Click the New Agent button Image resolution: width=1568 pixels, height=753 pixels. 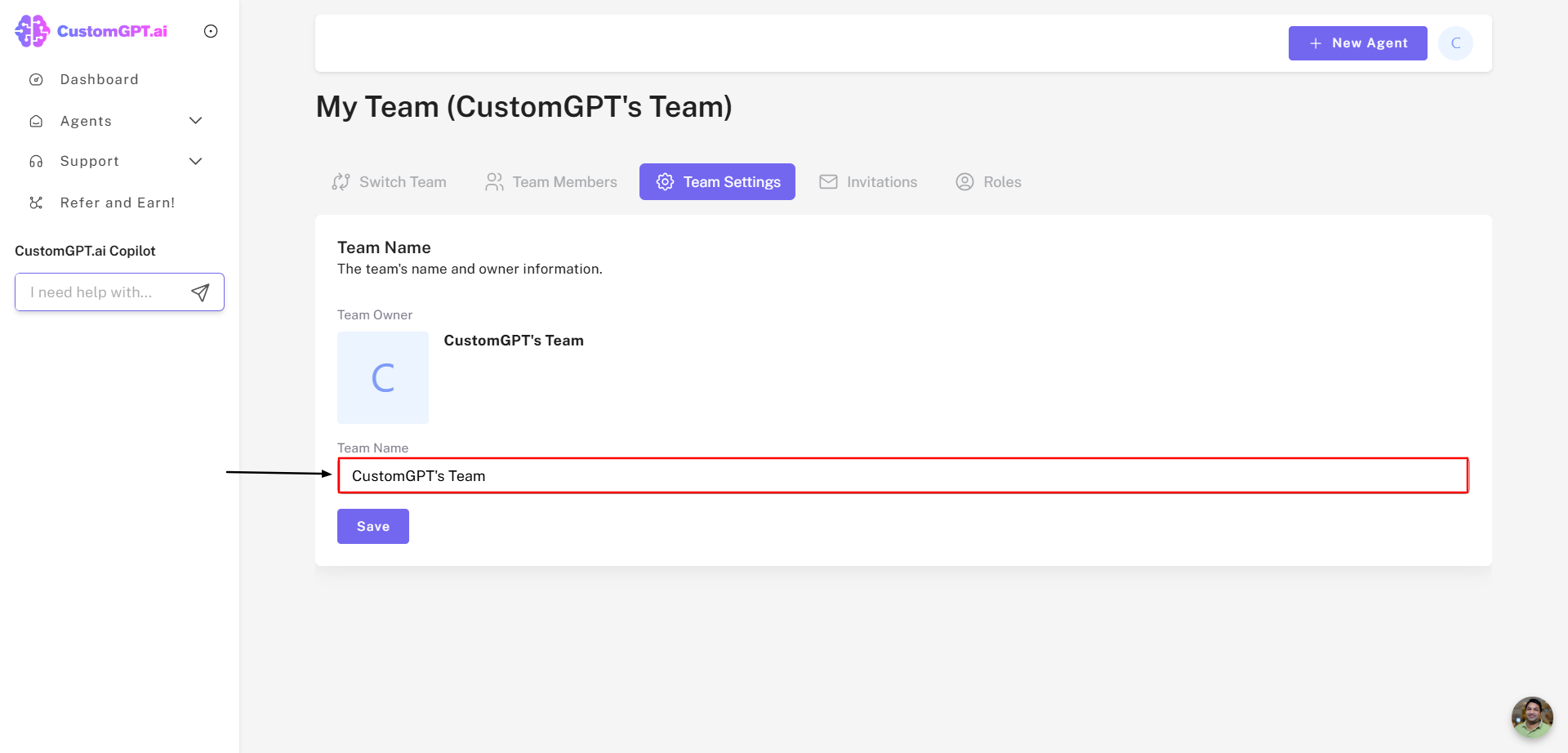pos(1357,43)
